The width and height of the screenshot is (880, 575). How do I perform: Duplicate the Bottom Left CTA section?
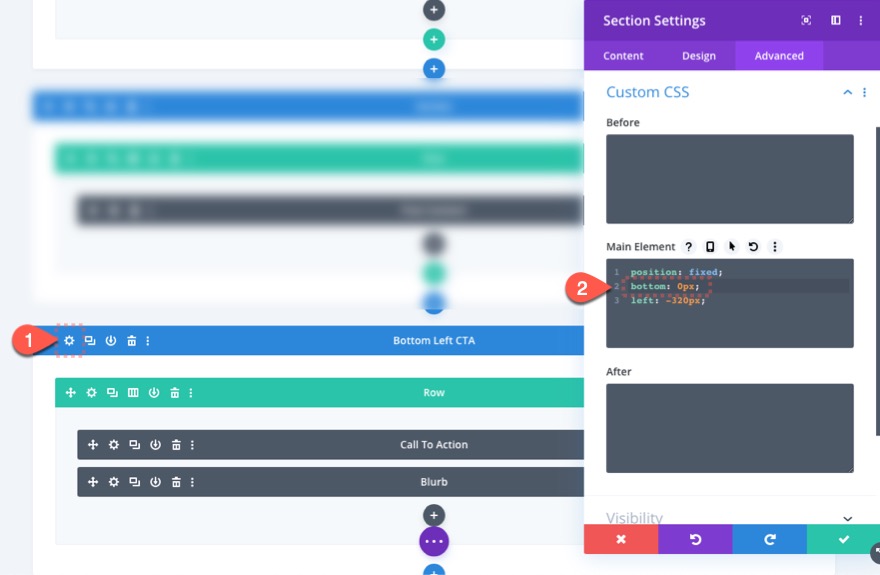(x=90, y=341)
